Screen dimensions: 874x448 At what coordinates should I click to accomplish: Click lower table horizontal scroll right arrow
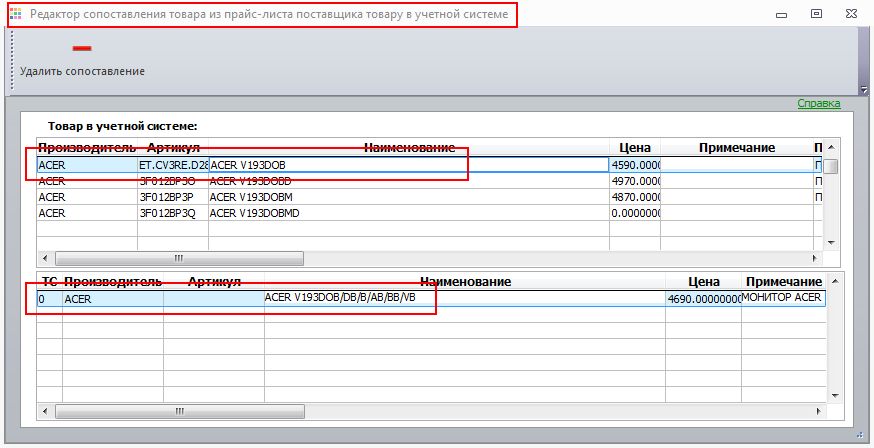(818, 412)
